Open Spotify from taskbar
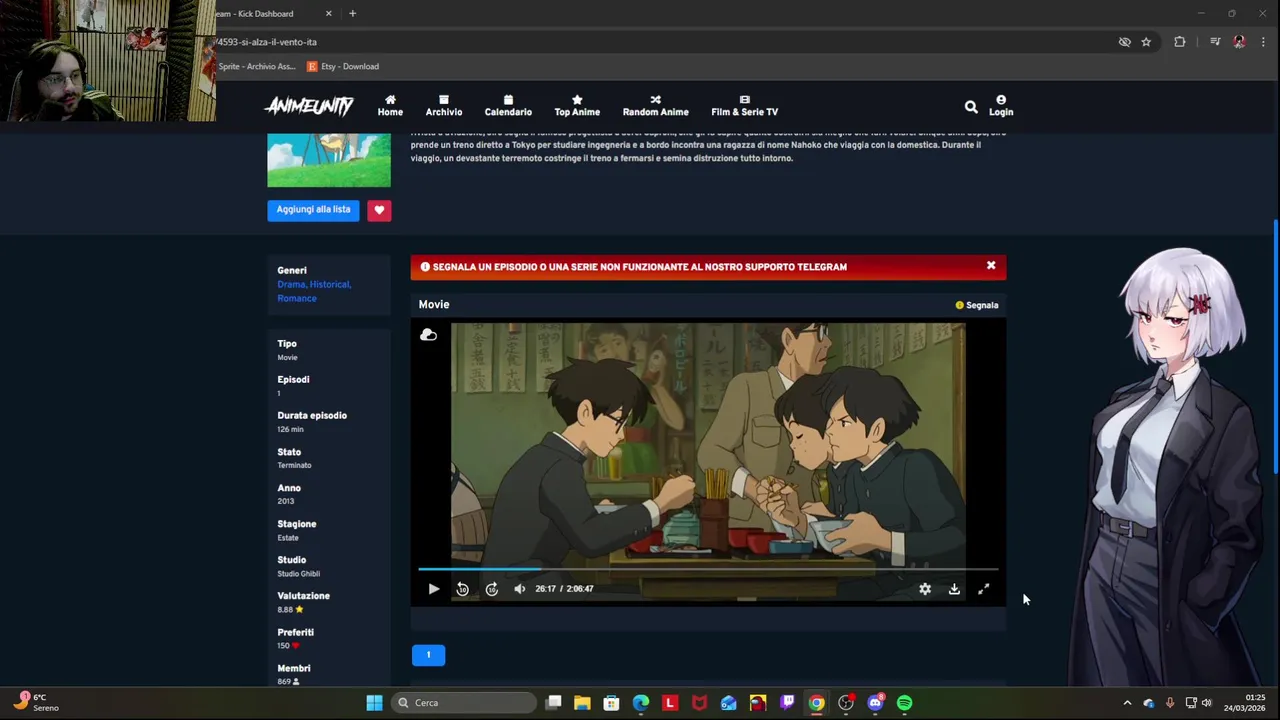Image resolution: width=1280 pixels, height=720 pixels. coord(904,703)
